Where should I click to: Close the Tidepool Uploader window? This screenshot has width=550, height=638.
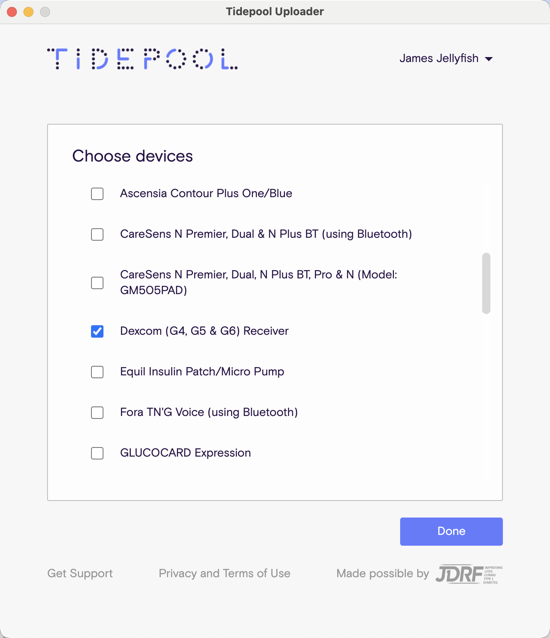click(x=12, y=12)
